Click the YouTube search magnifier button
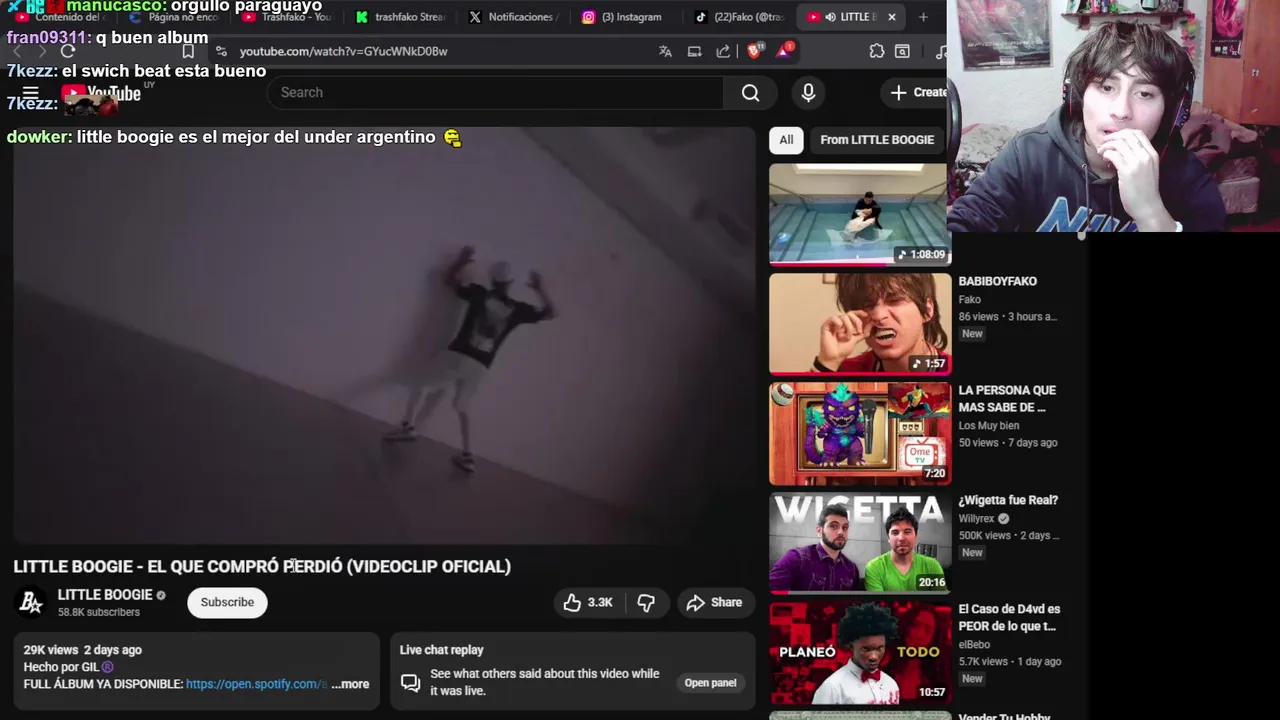The image size is (1280, 720). coord(750,93)
